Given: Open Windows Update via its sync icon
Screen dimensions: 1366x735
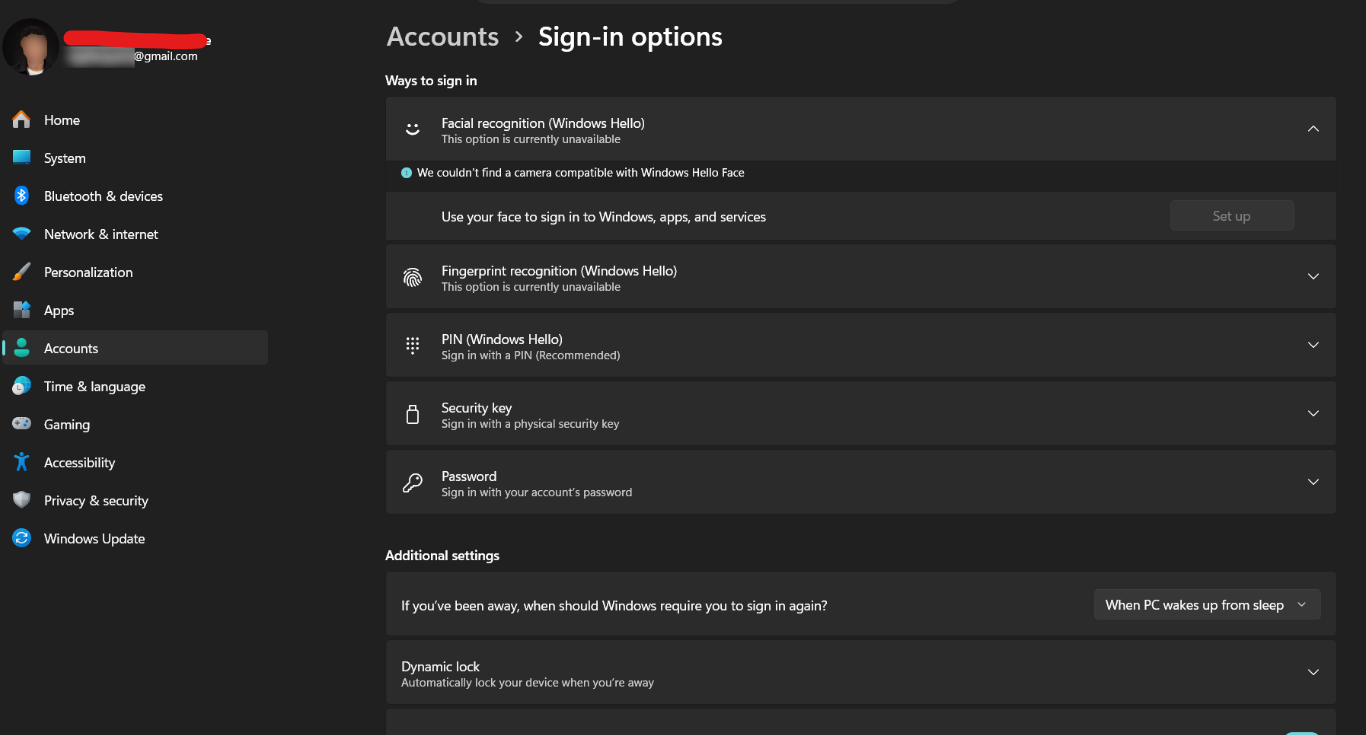Looking at the screenshot, I should click(x=21, y=538).
